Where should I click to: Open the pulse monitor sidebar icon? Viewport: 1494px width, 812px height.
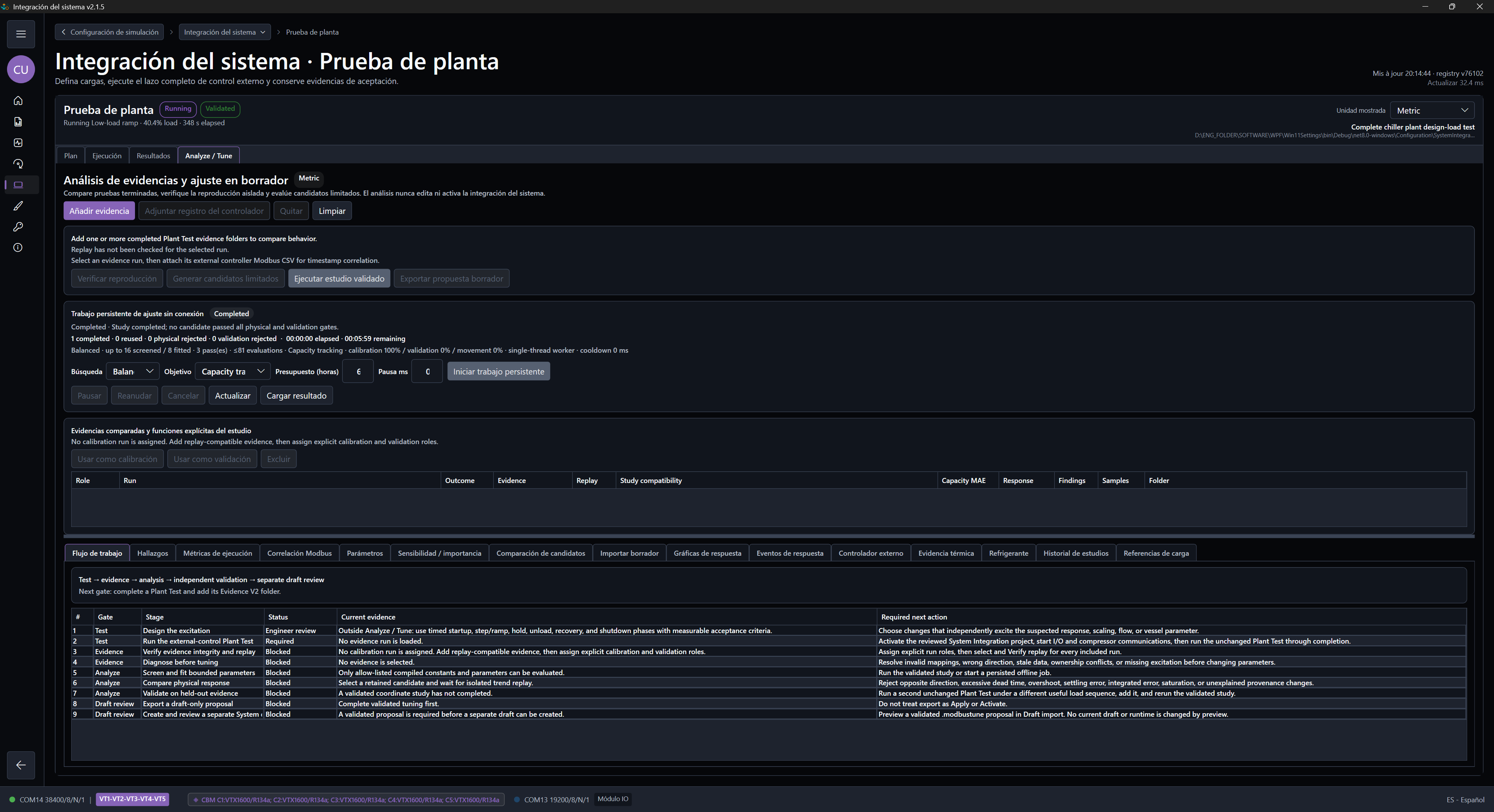(18, 143)
